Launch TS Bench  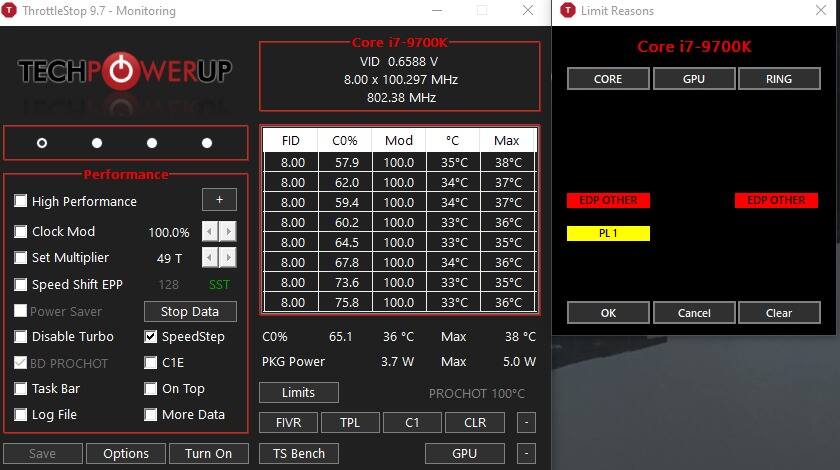pos(298,453)
